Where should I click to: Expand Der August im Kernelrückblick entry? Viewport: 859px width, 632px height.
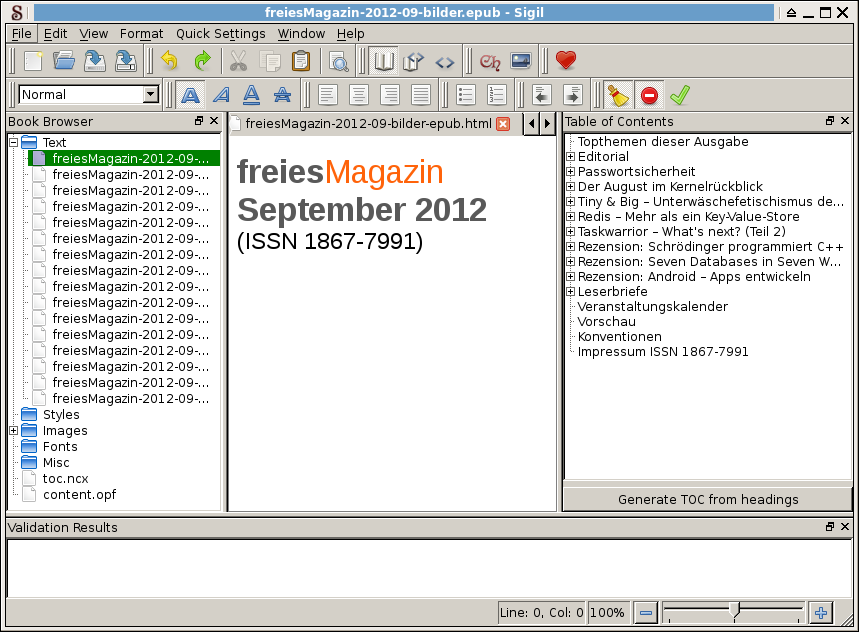tap(570, 186)
